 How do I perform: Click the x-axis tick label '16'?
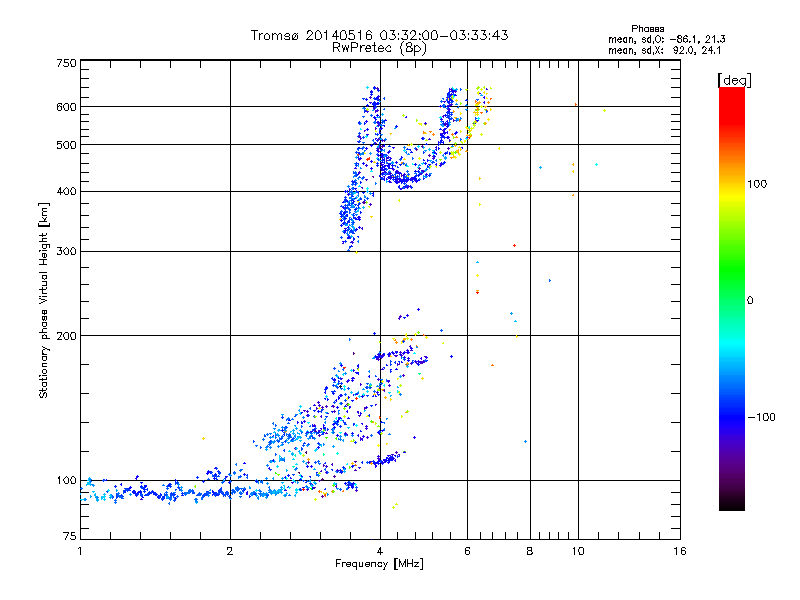[680, 551]
